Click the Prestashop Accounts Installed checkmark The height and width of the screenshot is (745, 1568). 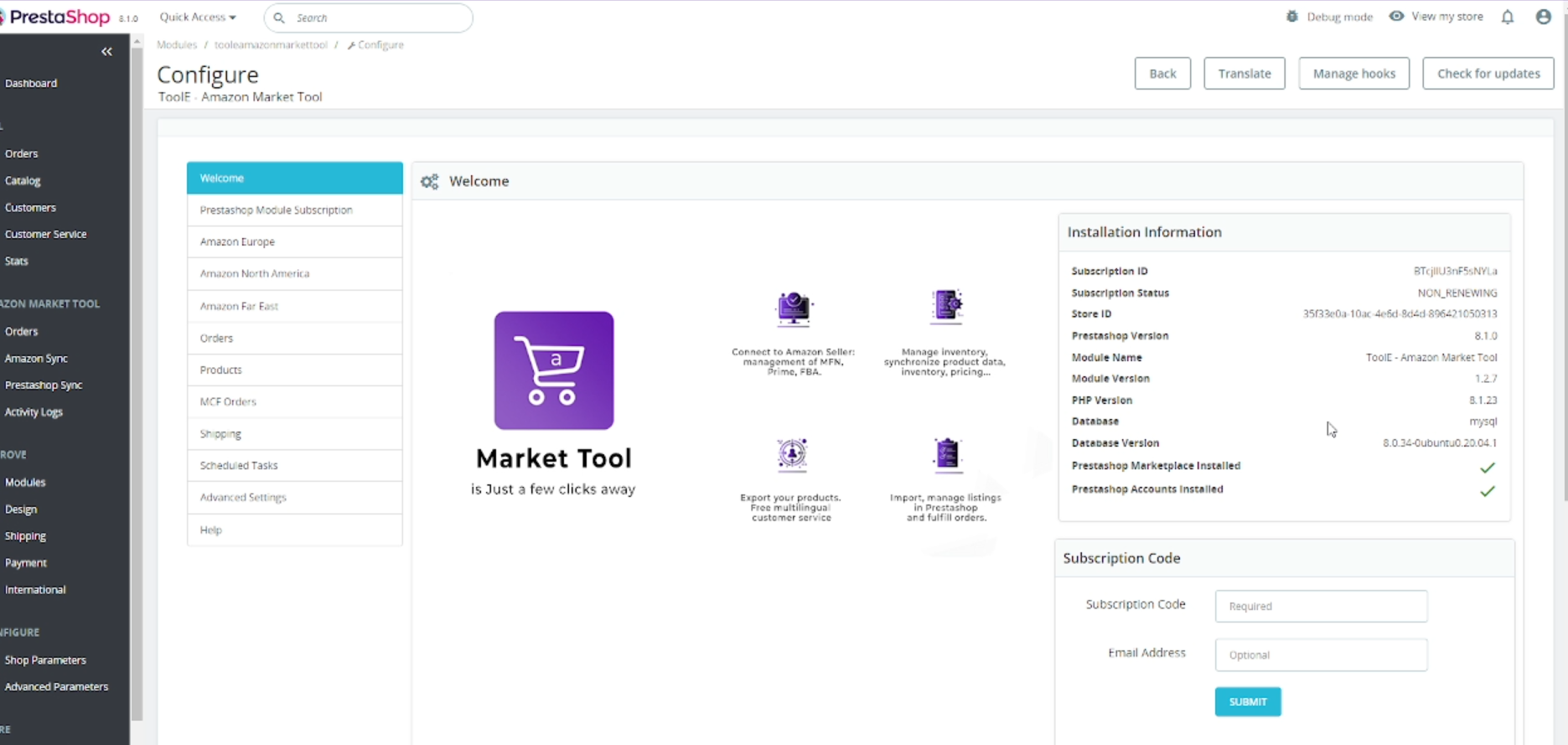(x=1488, y=491)
